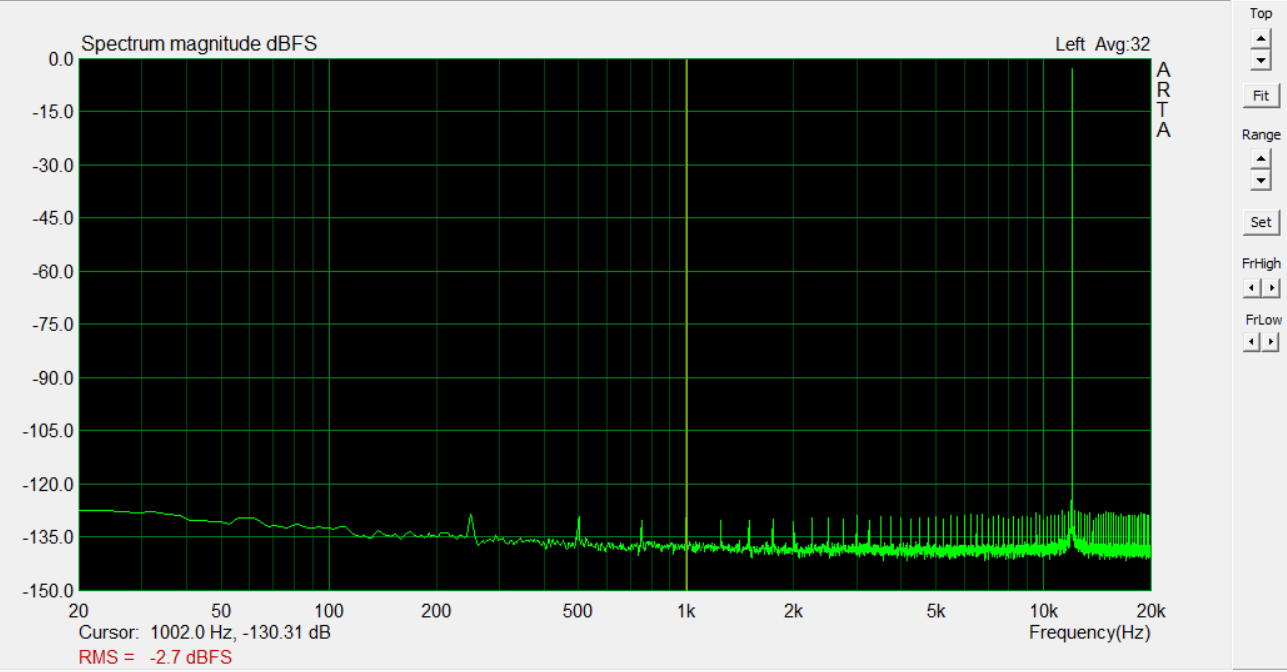Click the Cursor readout 1002.0 Hz, -130.31 dB
This screenshot has height=672, width=1287.
coord(205,633)
